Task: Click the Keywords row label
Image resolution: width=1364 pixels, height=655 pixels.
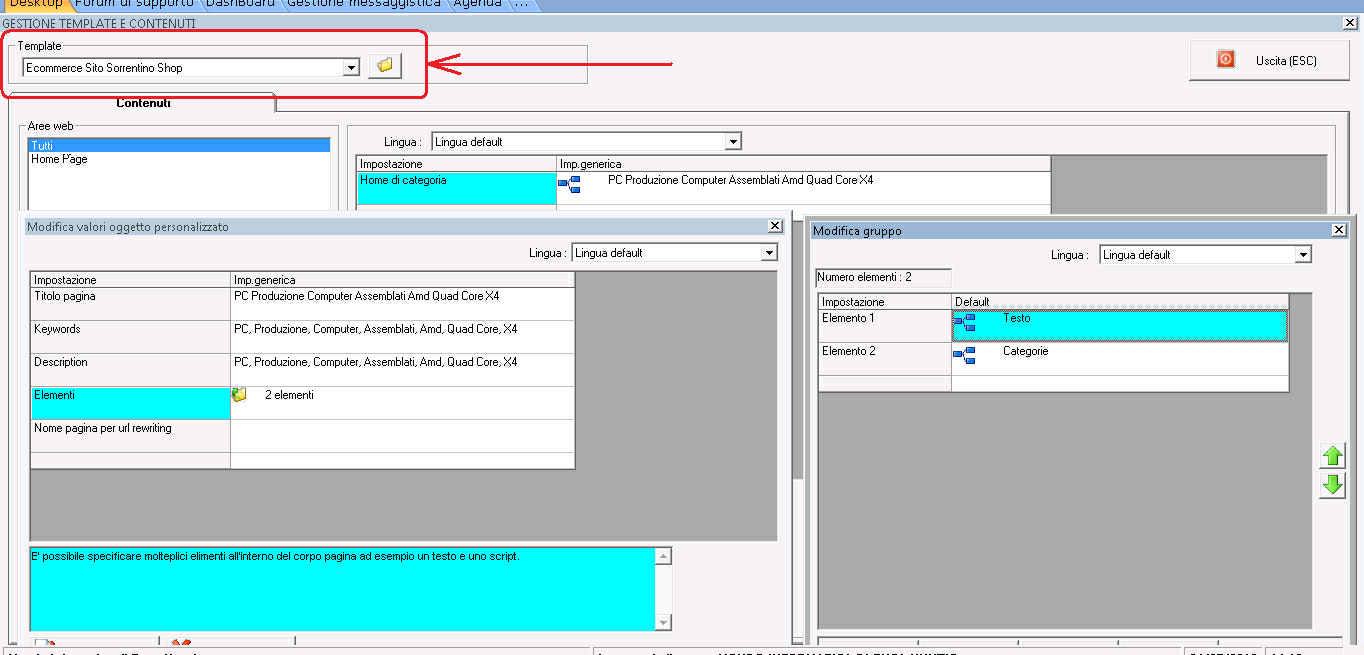Action: point(130,337)
